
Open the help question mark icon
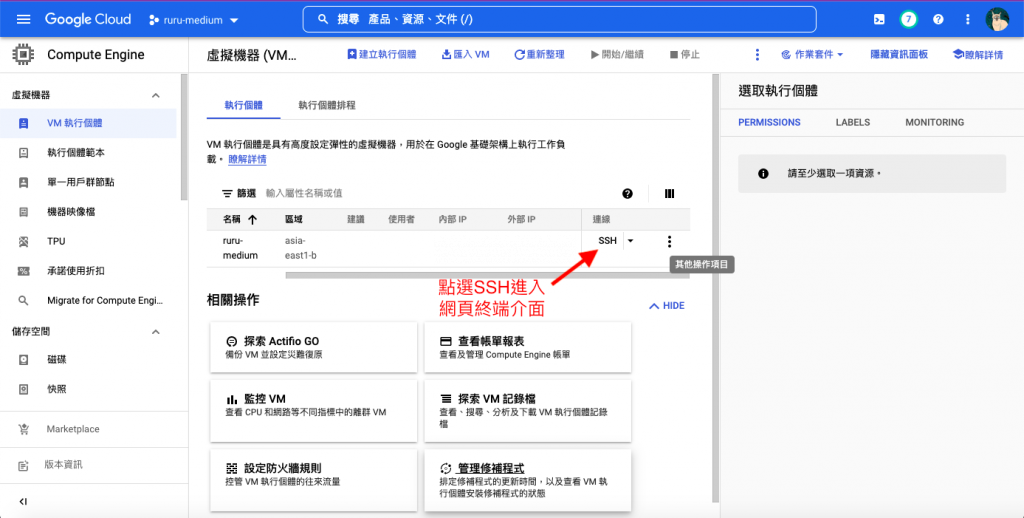938,20
